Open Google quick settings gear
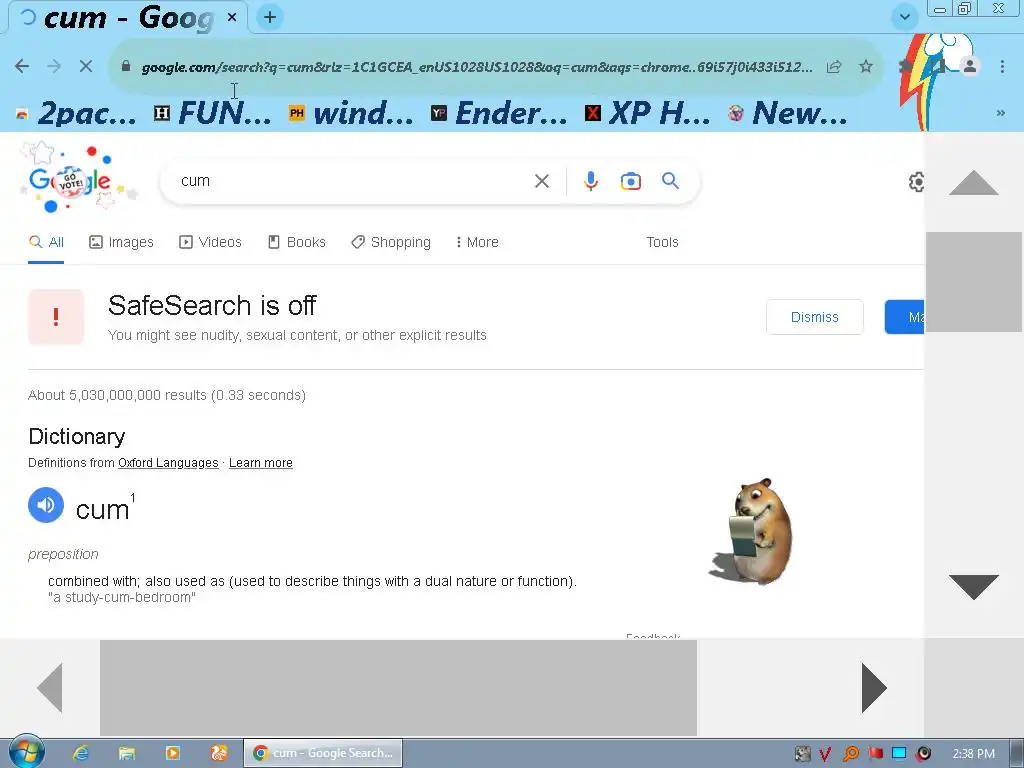Viewport: 1024px width, 768px height. [x=916, y=182]
